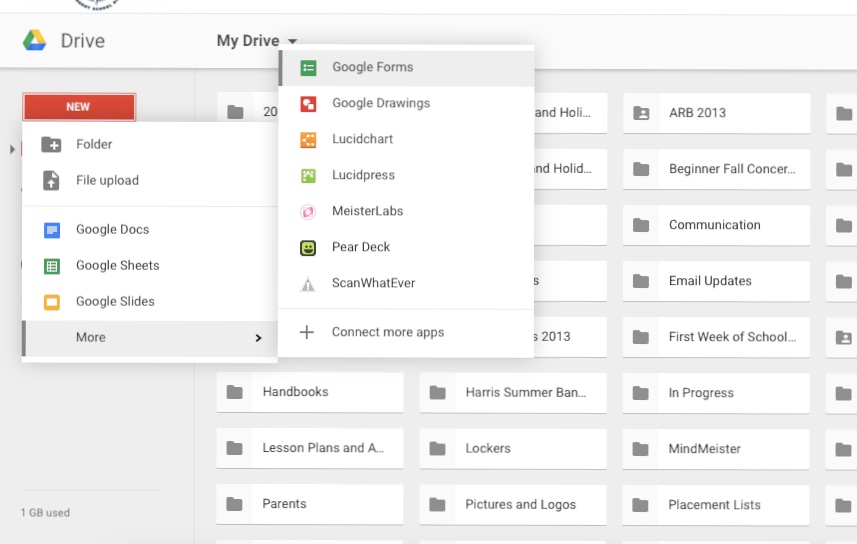Choose MeisterLabs from the submenu
This screenshot has width=857, height=544.
(x=406, y=212)
